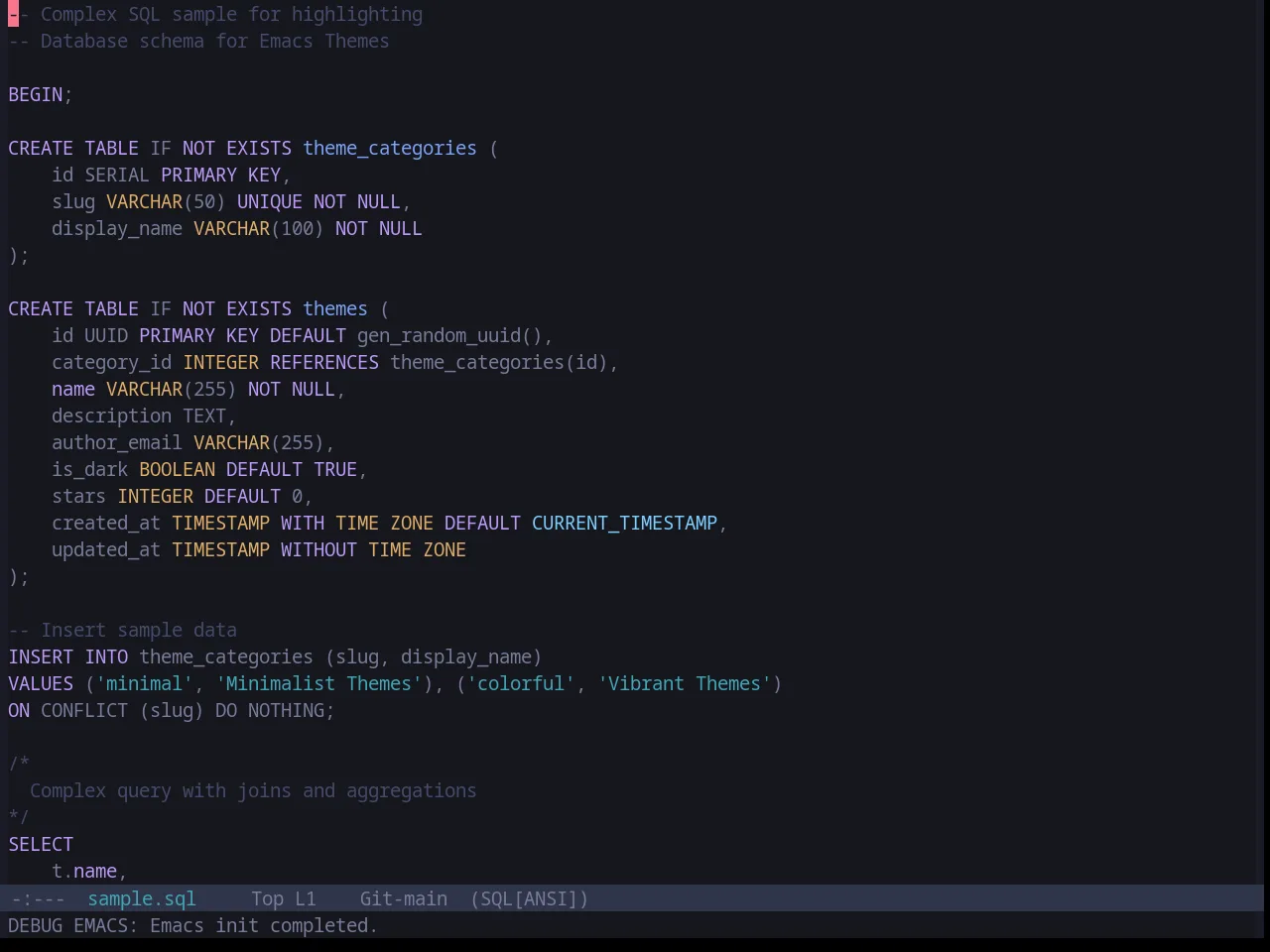Click CURRENT_TIMESTAMP text
The image size is (1270, 952).
coord(625,523)
